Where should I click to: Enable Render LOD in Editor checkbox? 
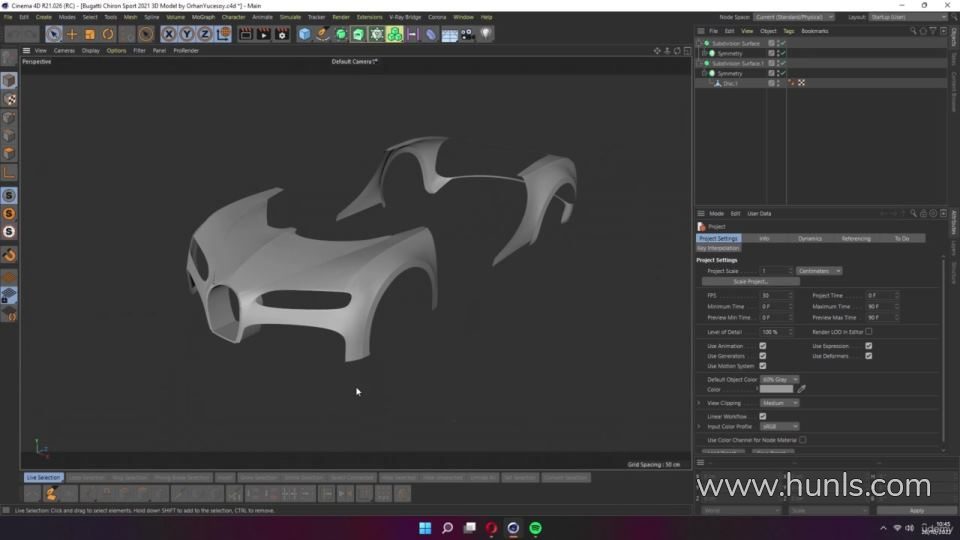click(869, 332)
